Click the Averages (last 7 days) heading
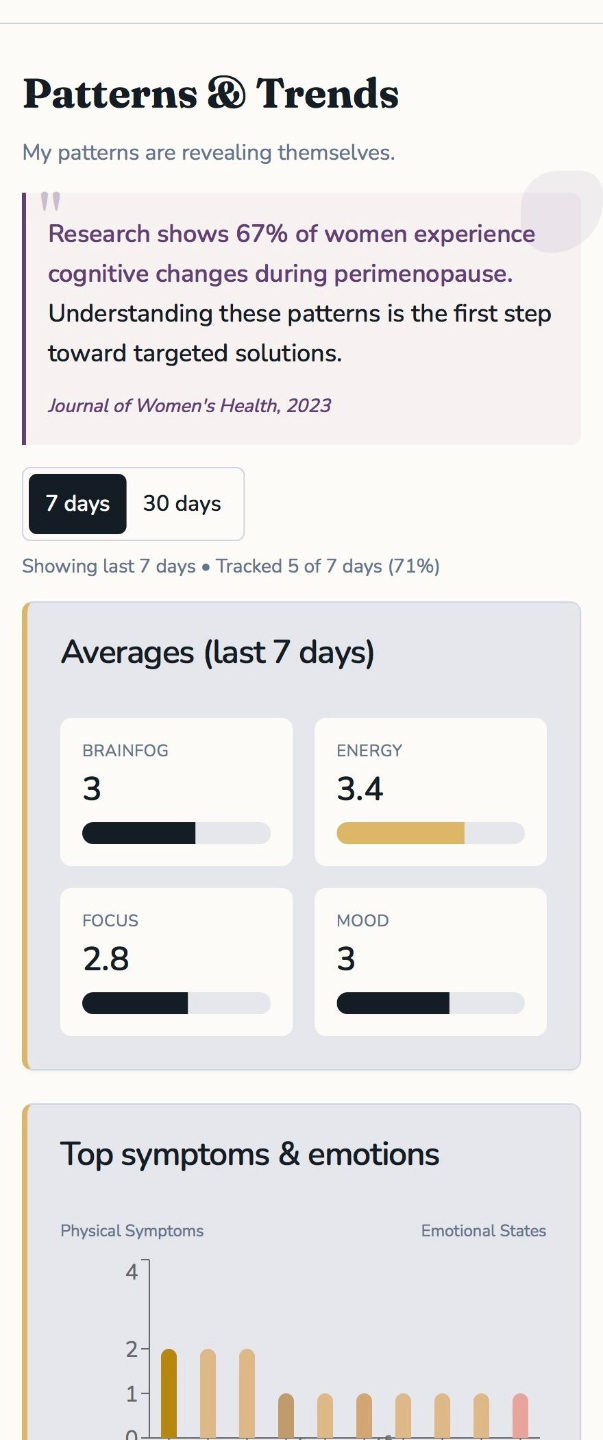 tap(218, 653)
